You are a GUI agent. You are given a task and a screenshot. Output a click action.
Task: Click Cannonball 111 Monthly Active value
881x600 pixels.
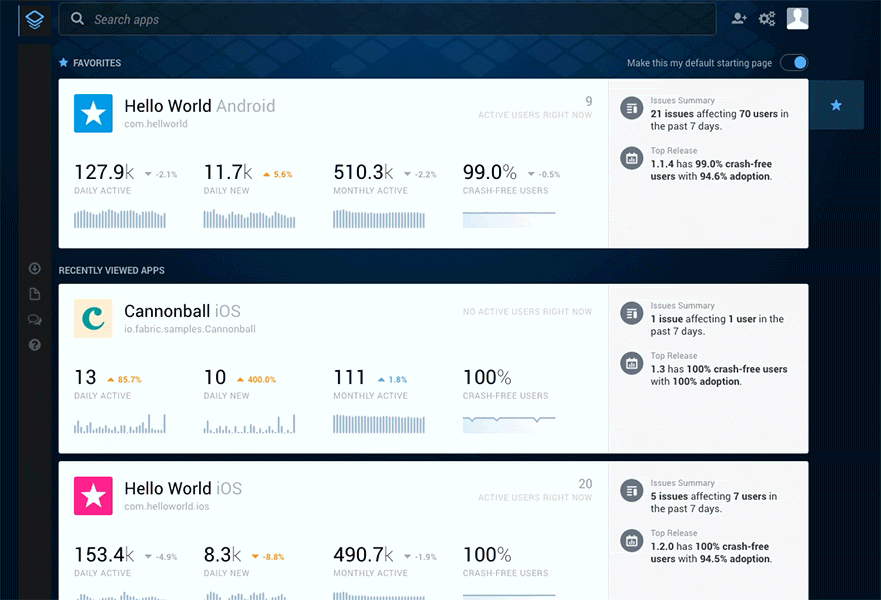tap(349, 377)
